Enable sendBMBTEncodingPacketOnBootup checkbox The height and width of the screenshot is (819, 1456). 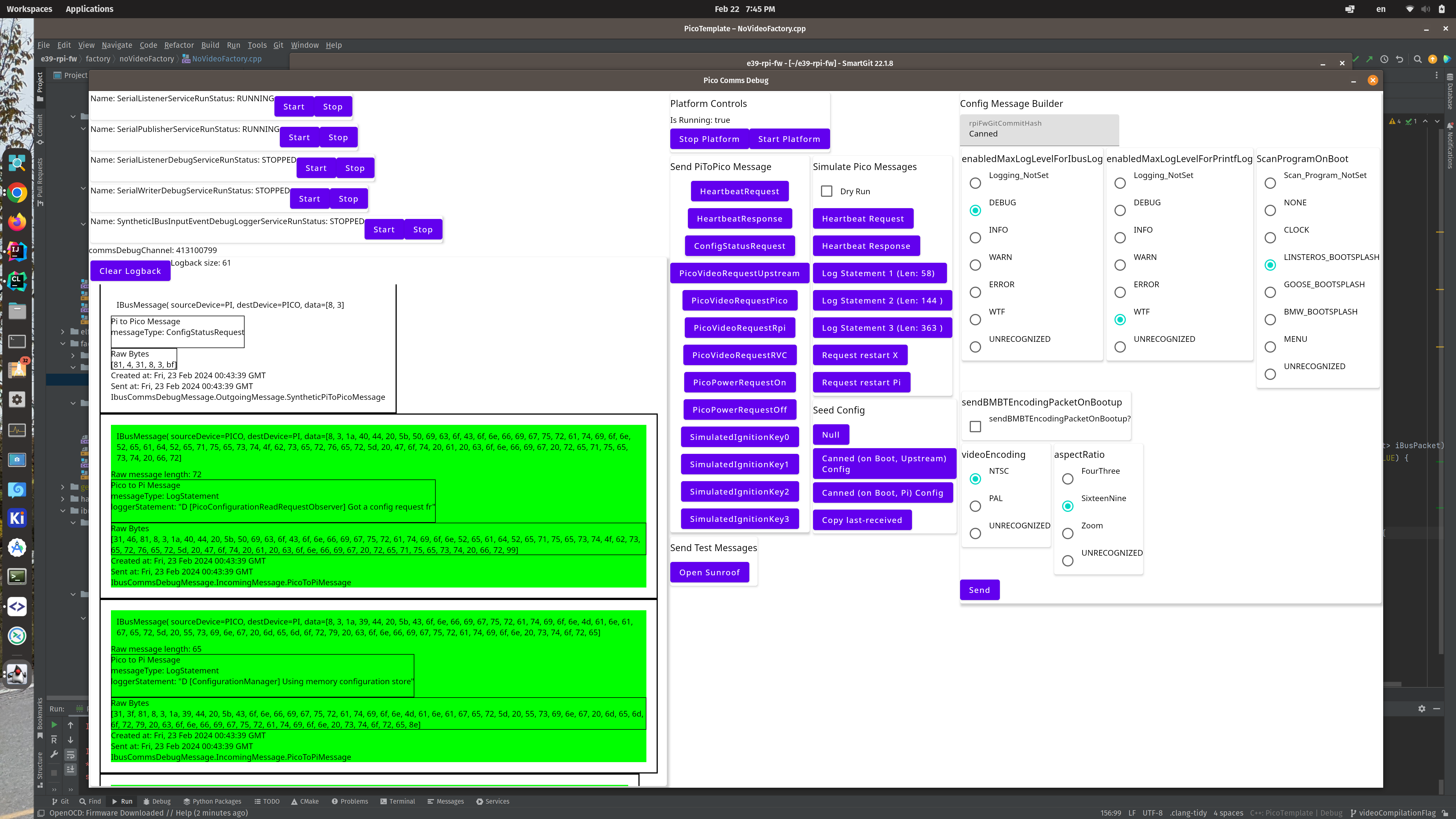(975, 426)
